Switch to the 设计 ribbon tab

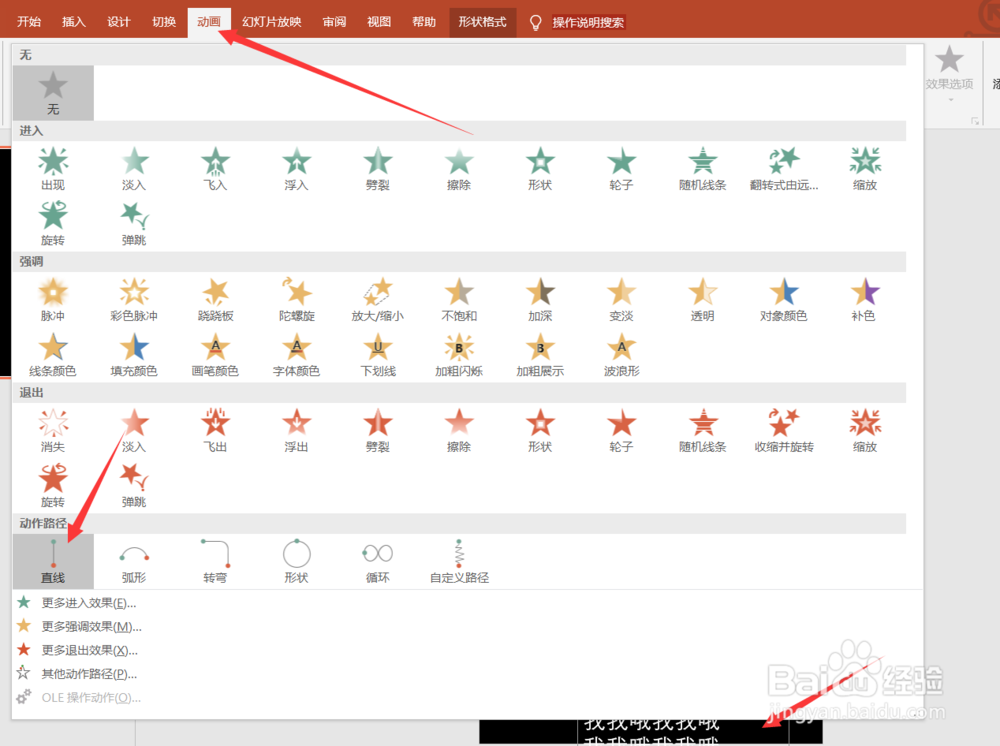119,22
